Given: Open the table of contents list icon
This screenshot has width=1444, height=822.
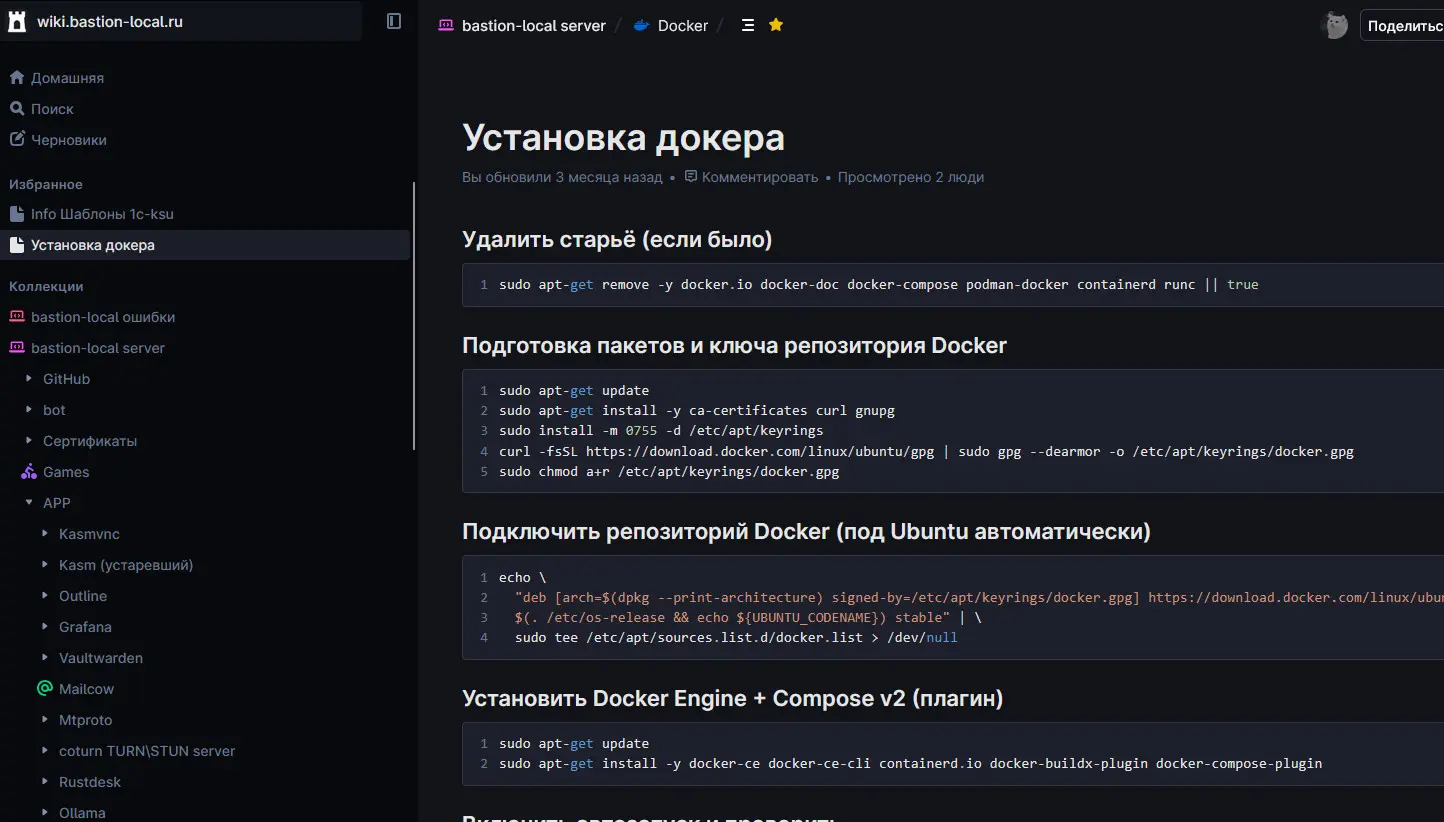Looking at the screenshot, I should point(747,25).
